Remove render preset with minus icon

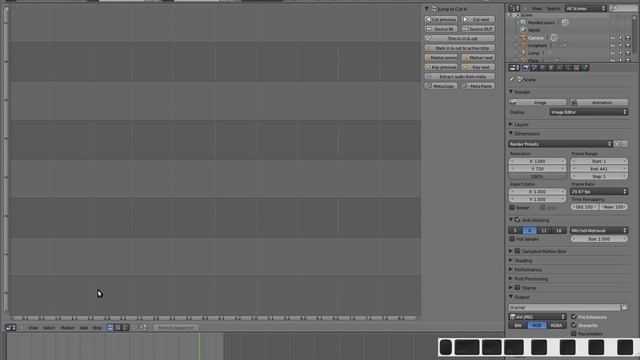[624, 144]
